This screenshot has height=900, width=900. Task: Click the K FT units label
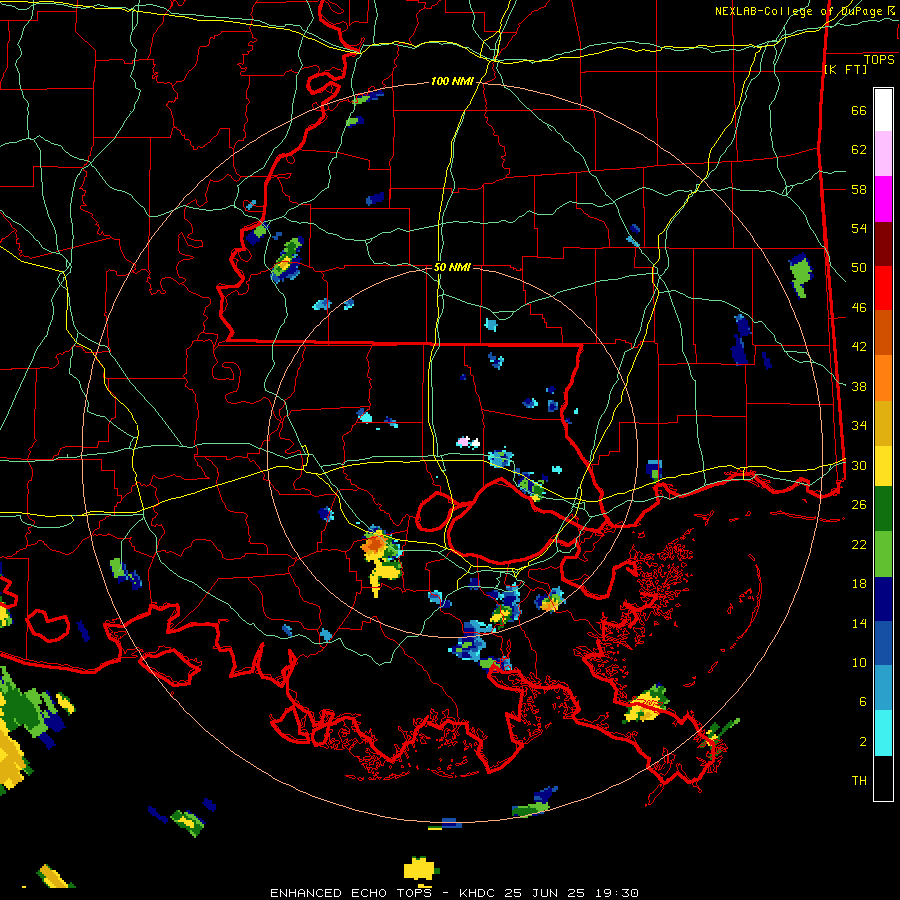(x=845, y=69)
